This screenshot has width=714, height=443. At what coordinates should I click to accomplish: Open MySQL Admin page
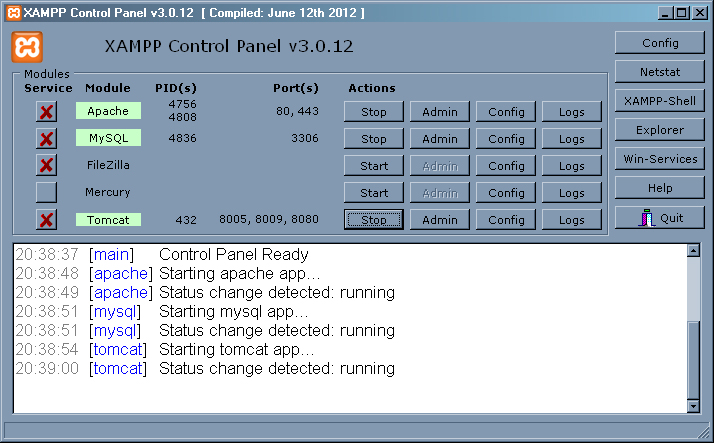point(440,139)
